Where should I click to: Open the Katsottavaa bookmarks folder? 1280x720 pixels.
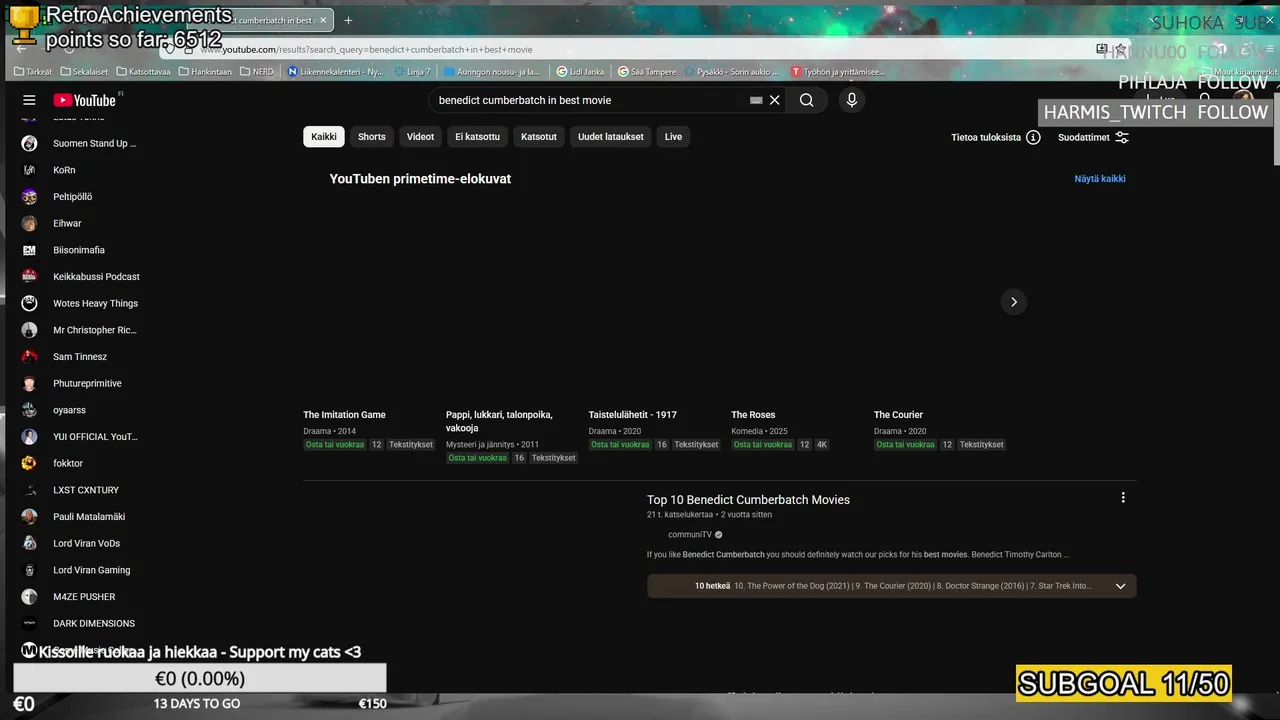143,72
